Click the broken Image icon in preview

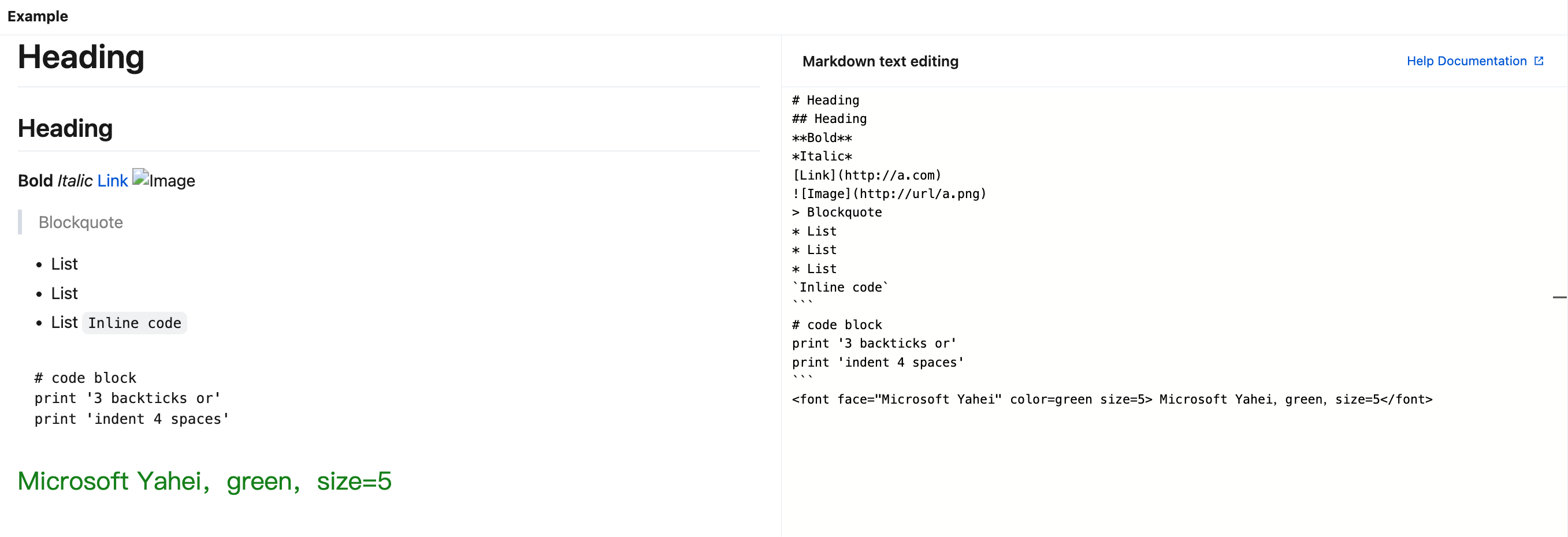pos(140,177)
